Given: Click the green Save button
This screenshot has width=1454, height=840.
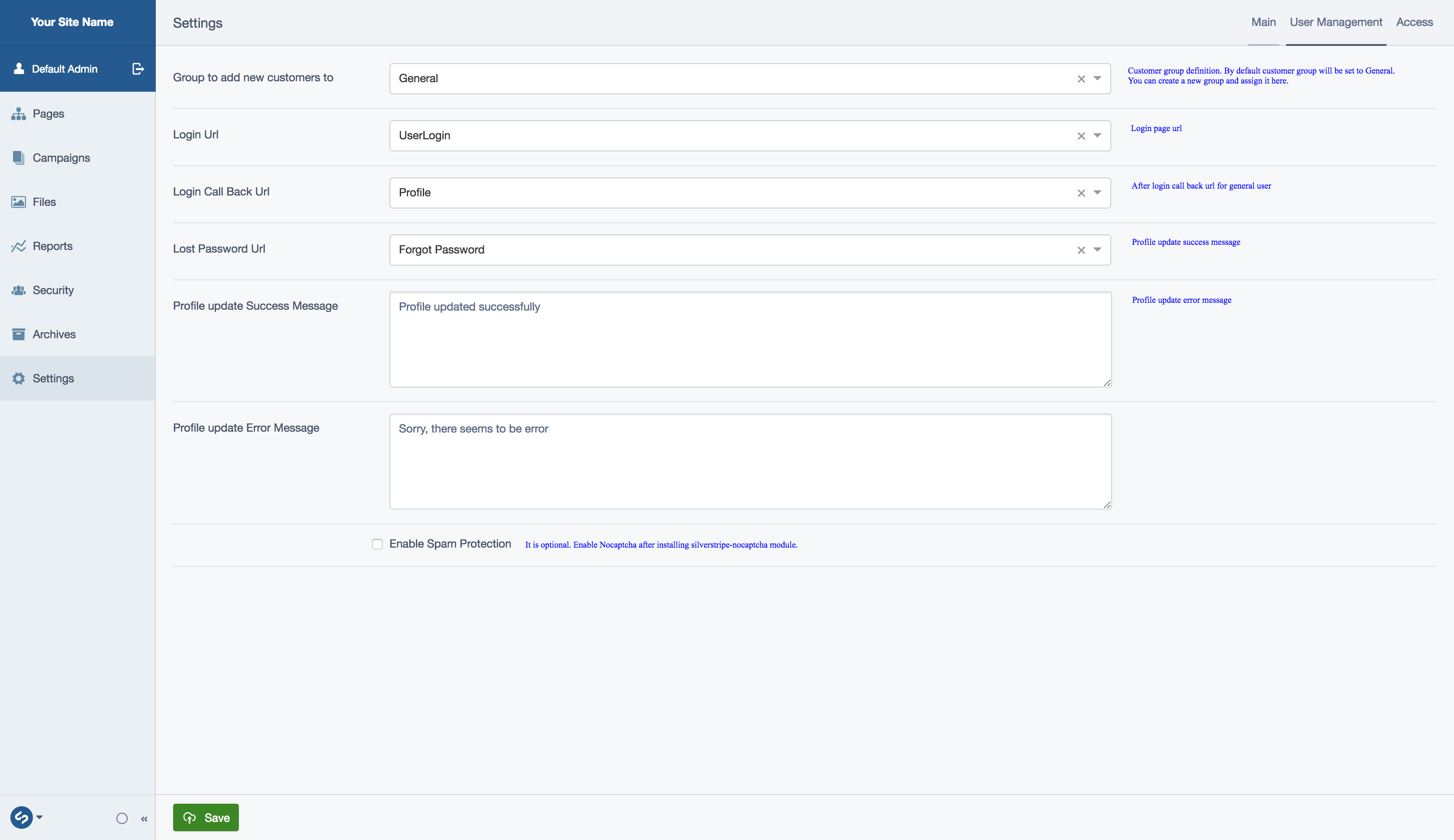Looking at the screenshot, I should click(x=206, y=818).
